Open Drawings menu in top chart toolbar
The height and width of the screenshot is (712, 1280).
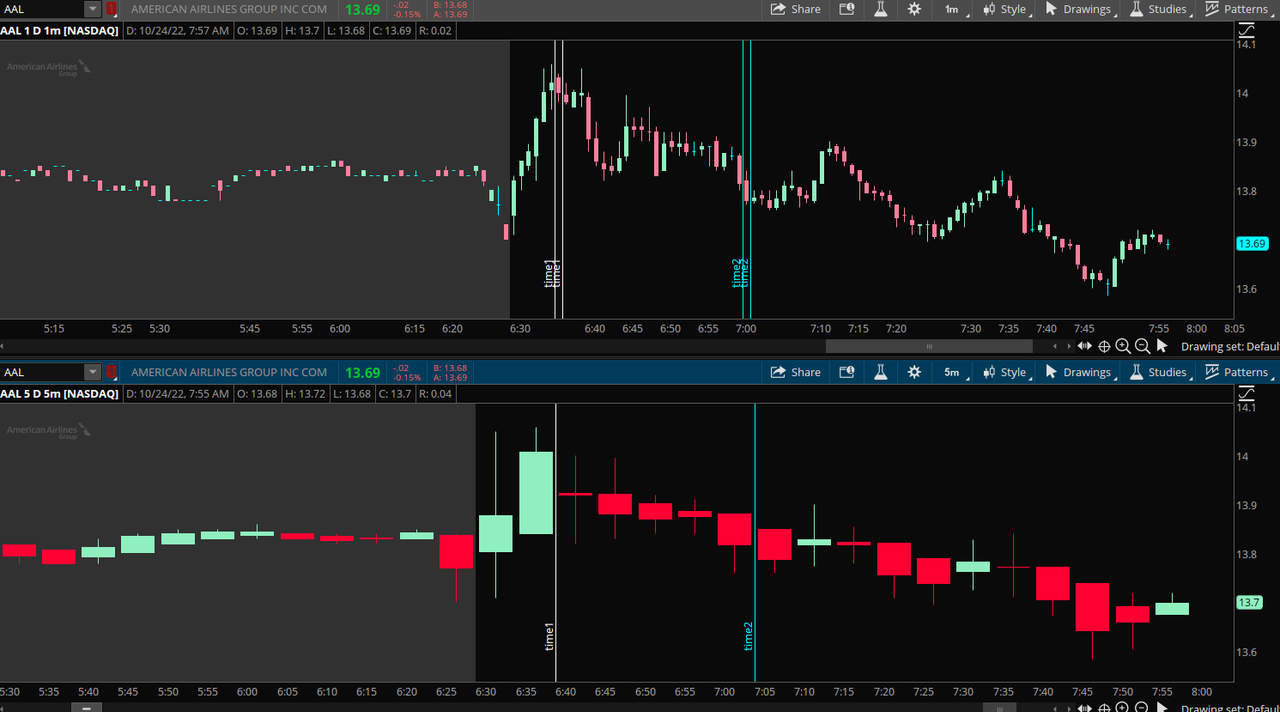click(x=1079, y=9)
